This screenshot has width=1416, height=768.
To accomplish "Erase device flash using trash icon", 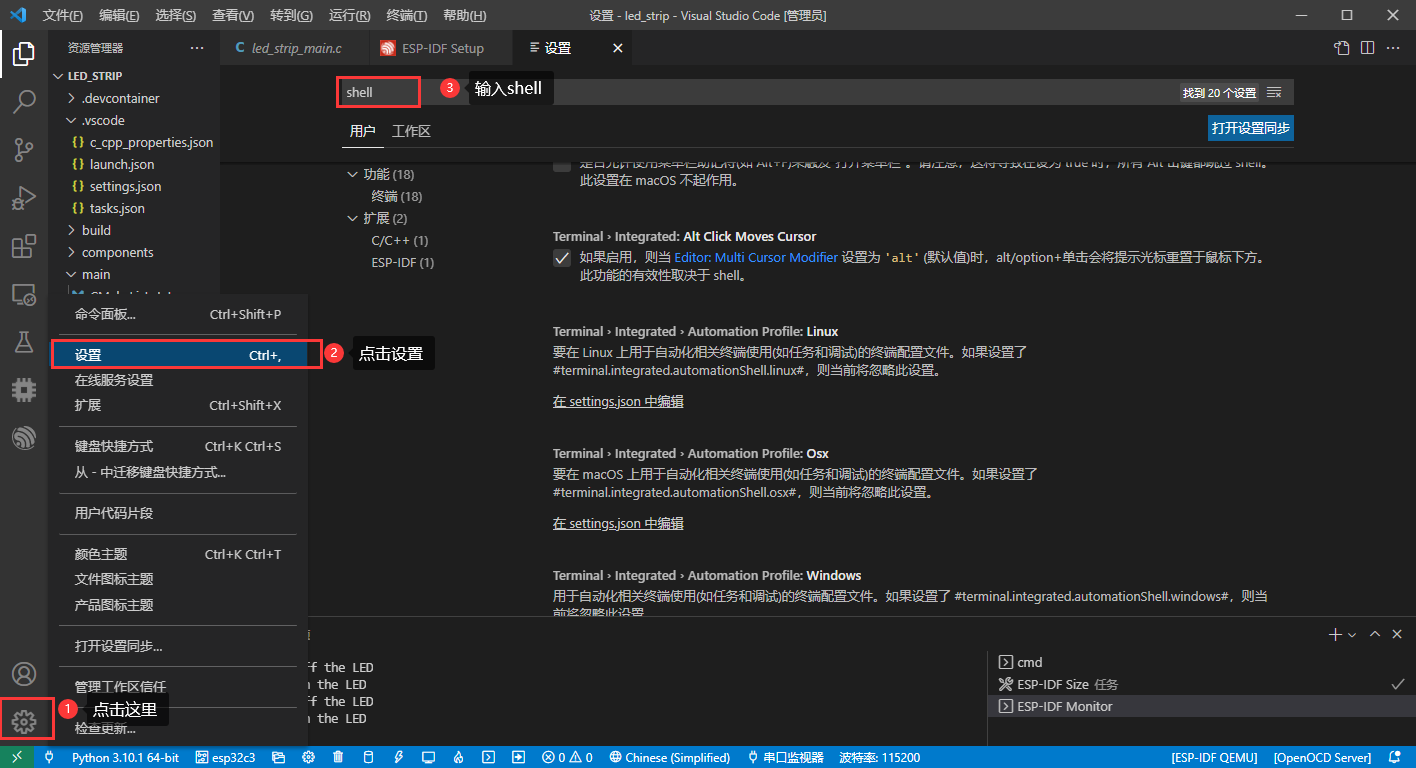I will click(x=338, y=757).
